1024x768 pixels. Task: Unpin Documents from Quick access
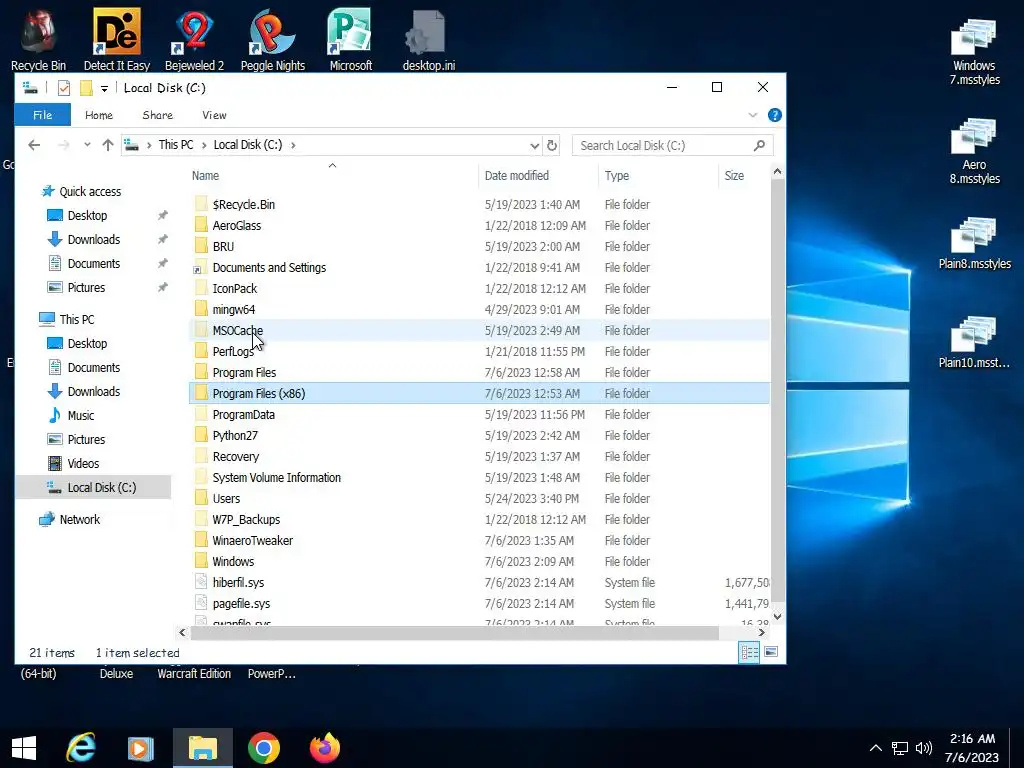point(163,263)
